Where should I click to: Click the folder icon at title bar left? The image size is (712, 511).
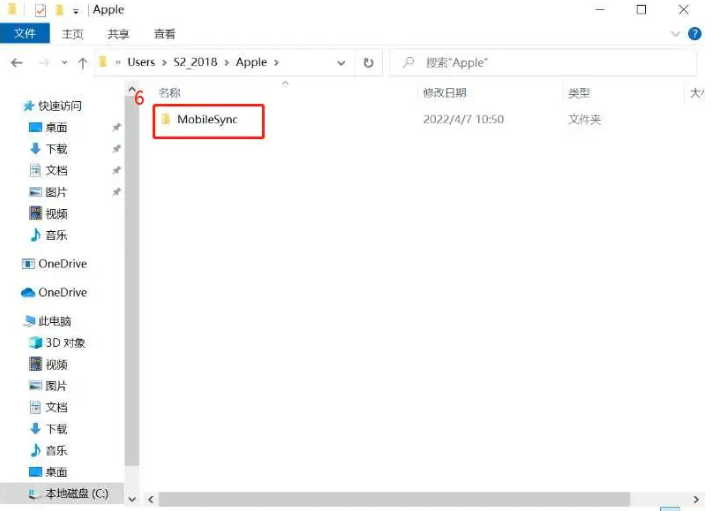pyautogui.click(x=12, y=10)
